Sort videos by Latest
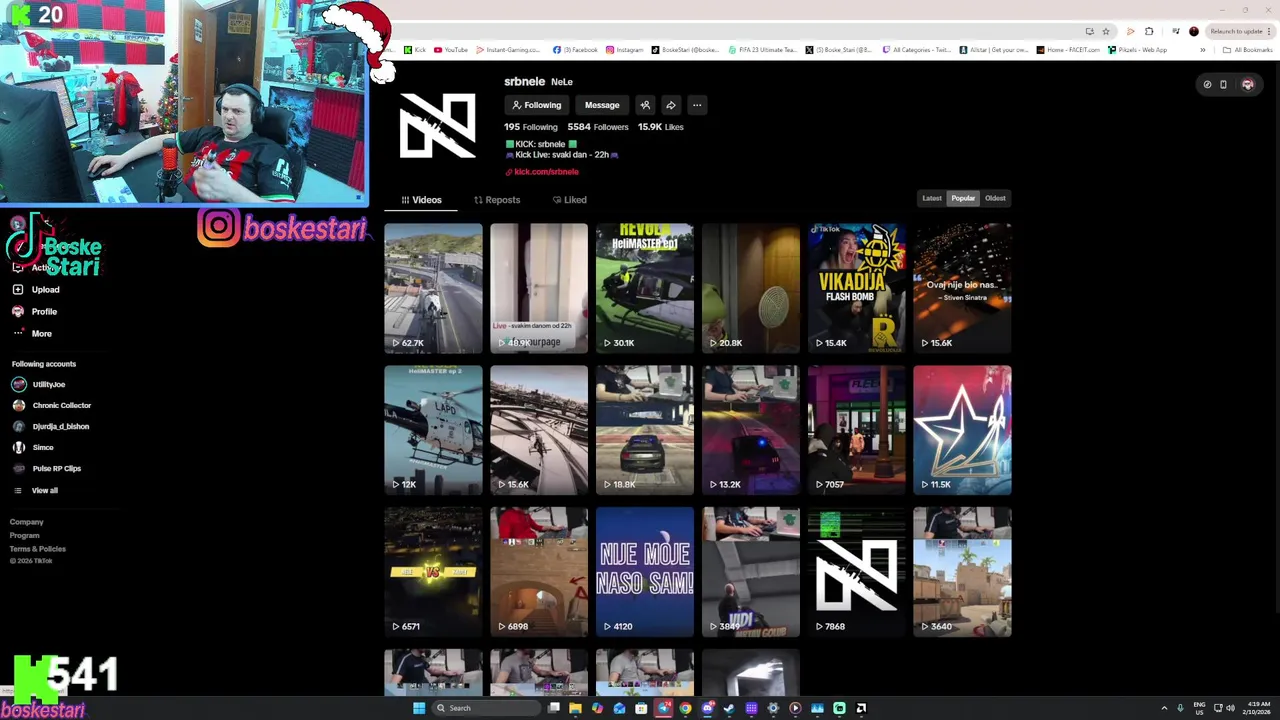Image resolution: width=1280 pixels, height=720 pixels. [x=932, y=198]
